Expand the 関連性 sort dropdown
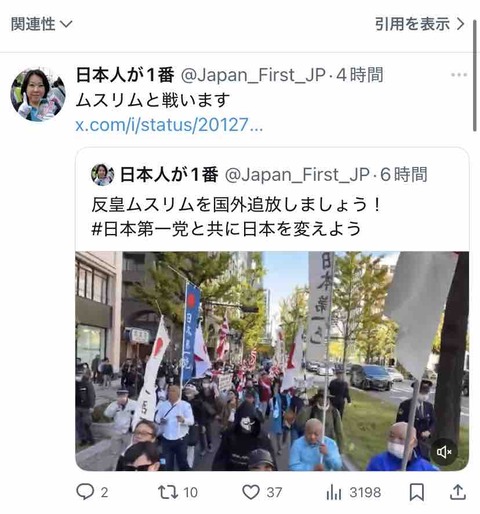480x514 pixels. (42, 24)
